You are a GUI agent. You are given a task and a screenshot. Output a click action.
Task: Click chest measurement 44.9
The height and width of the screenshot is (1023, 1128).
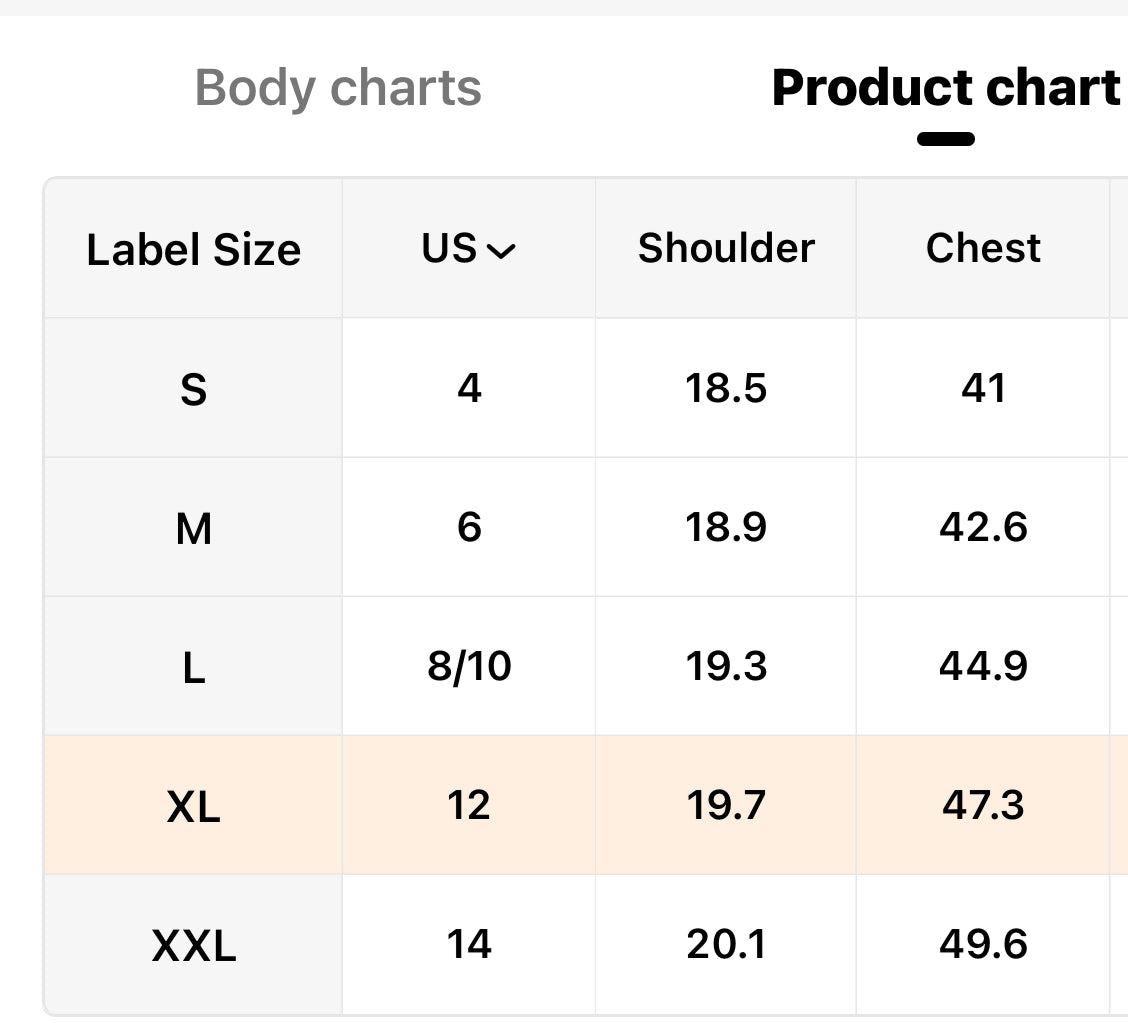tap(983, 666)
